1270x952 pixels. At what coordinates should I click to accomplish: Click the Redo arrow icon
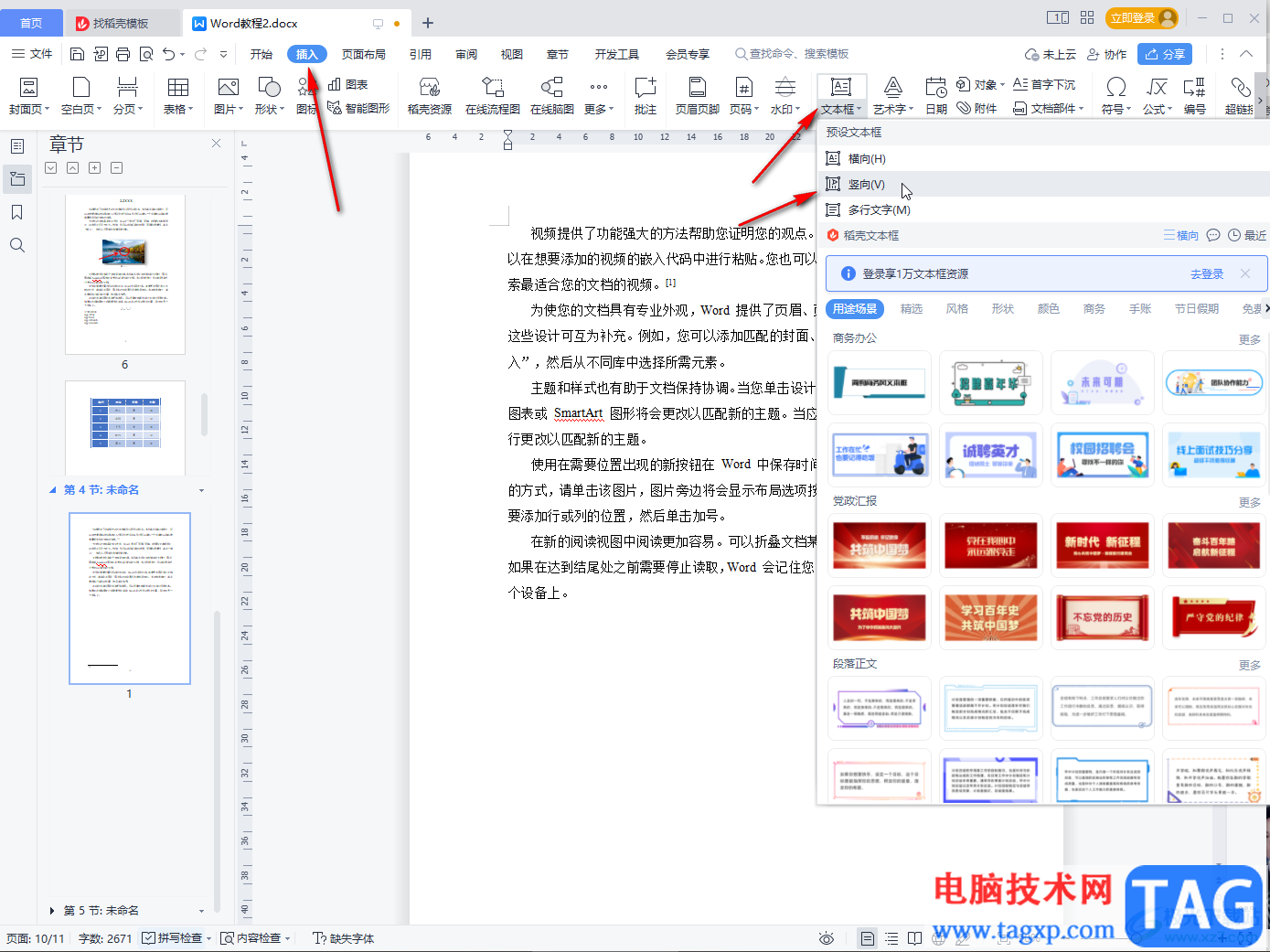(x=200, y=54)
